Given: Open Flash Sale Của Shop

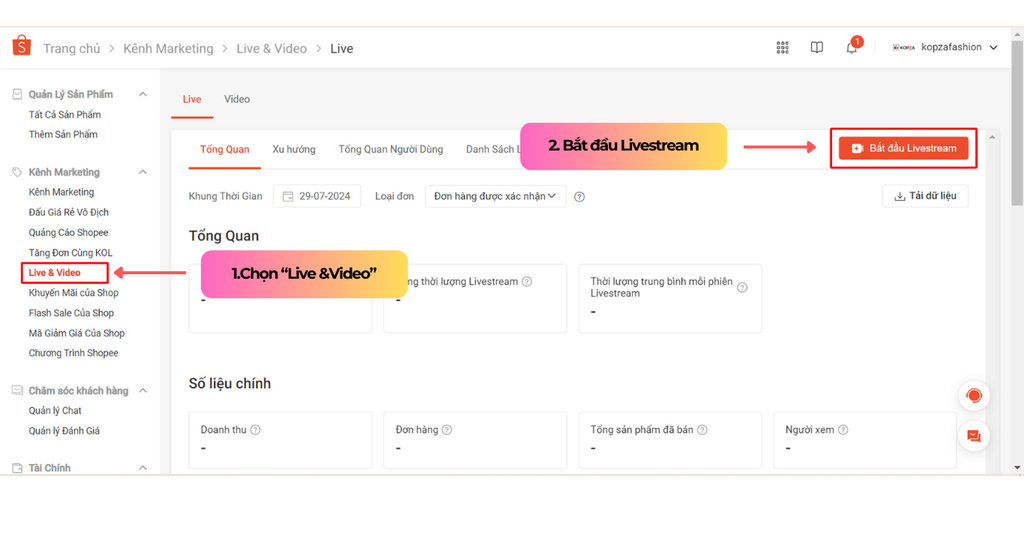Looking at the screenshot, I should (71, 313).
